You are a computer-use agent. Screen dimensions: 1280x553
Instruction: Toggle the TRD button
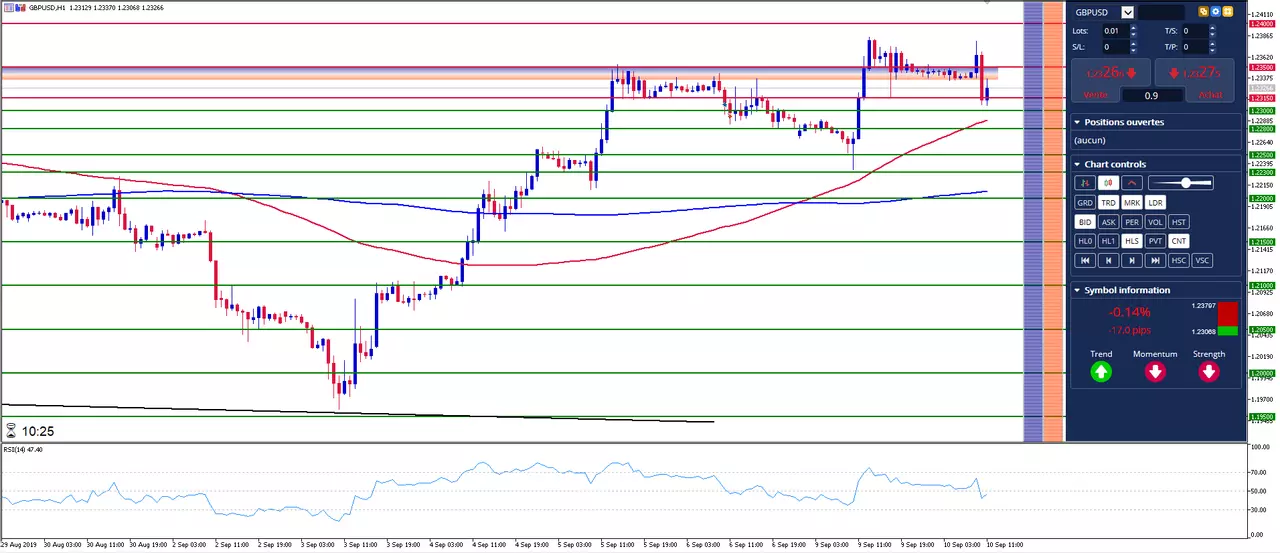tap(1108, 202)
